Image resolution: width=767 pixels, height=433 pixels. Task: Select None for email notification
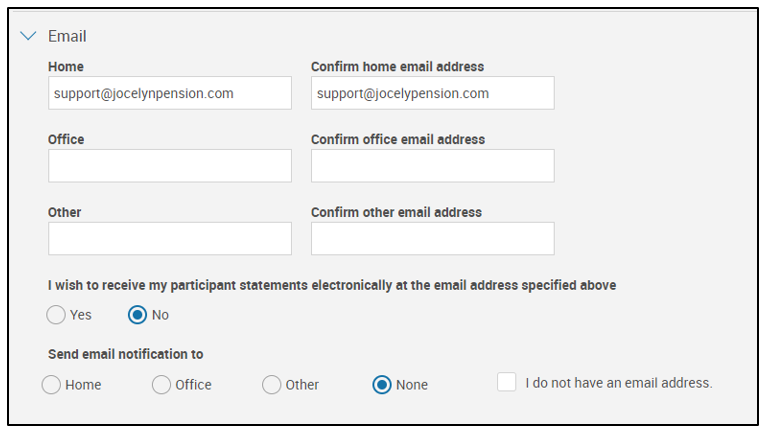[382, 385]
